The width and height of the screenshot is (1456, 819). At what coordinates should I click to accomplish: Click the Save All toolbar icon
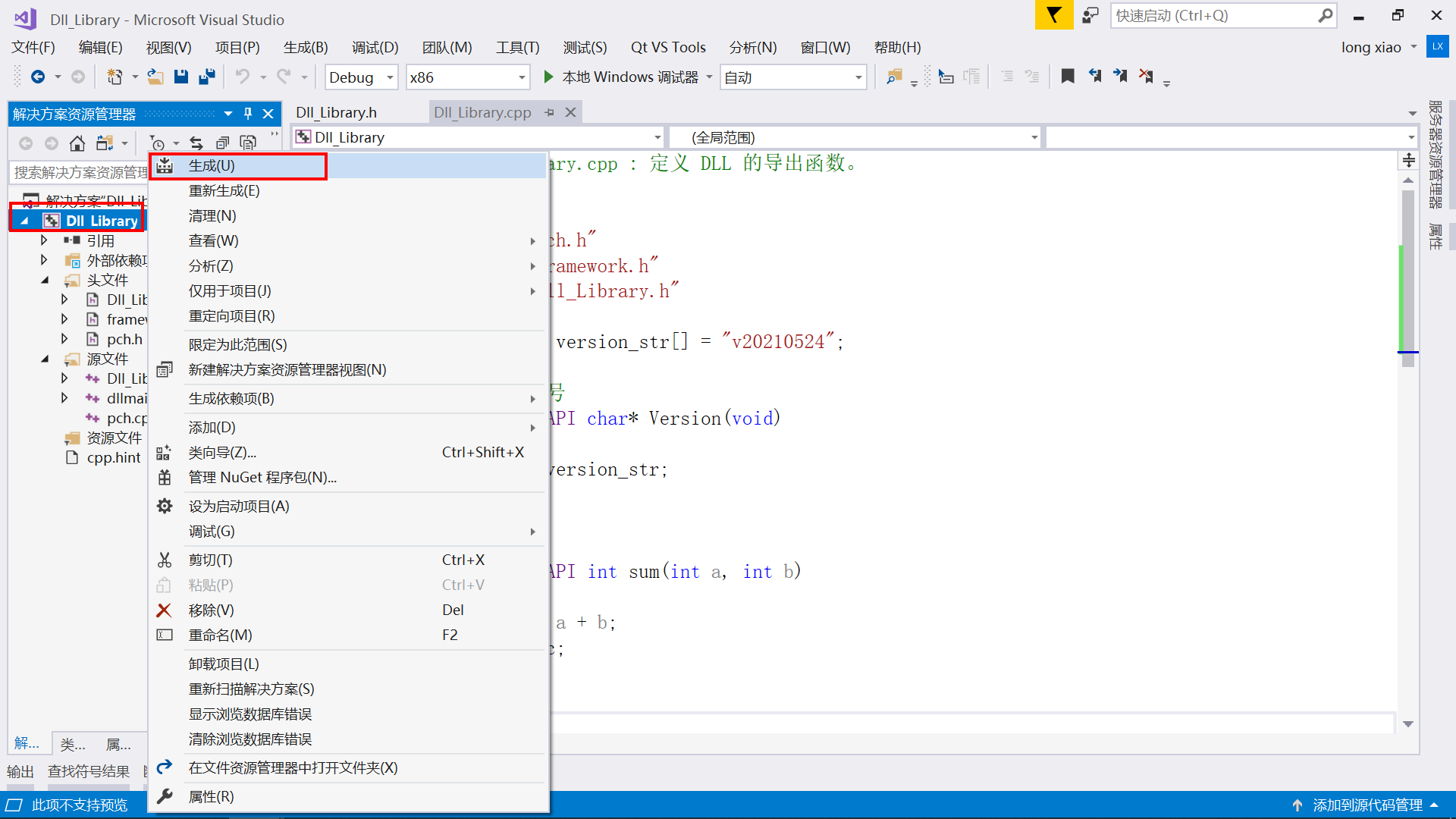(x=206, y=77)
